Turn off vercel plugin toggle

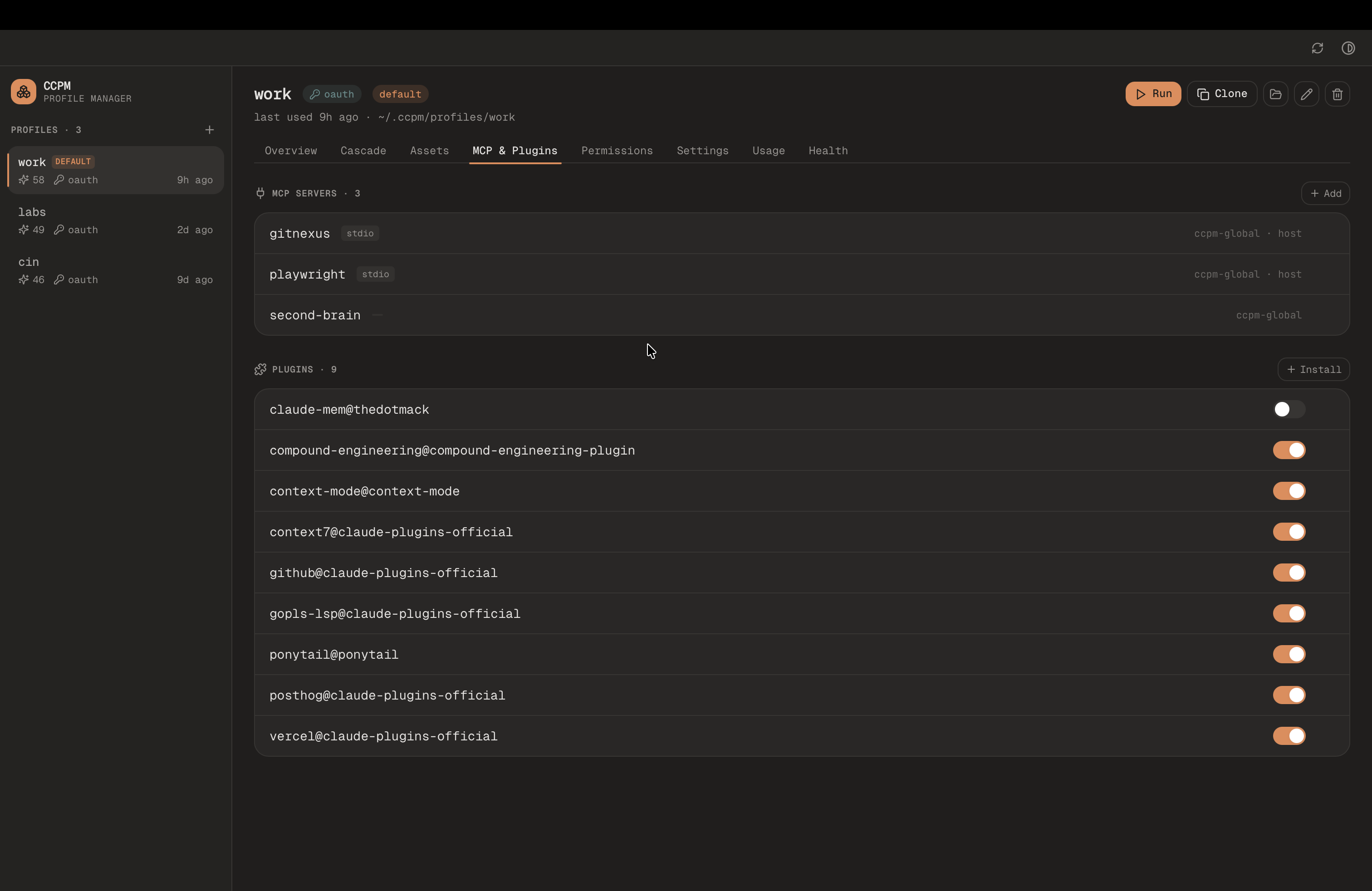(1289, 736)
